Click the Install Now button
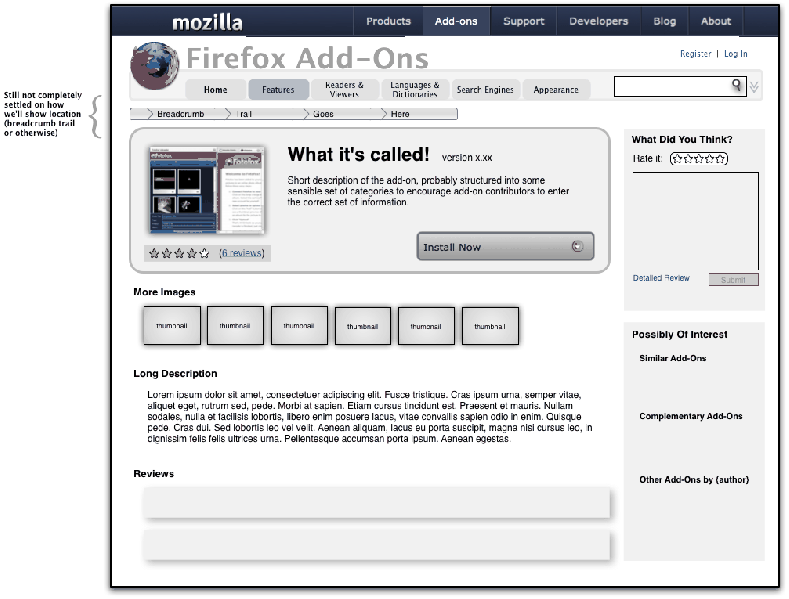789x599 pixels. [505, 247]
